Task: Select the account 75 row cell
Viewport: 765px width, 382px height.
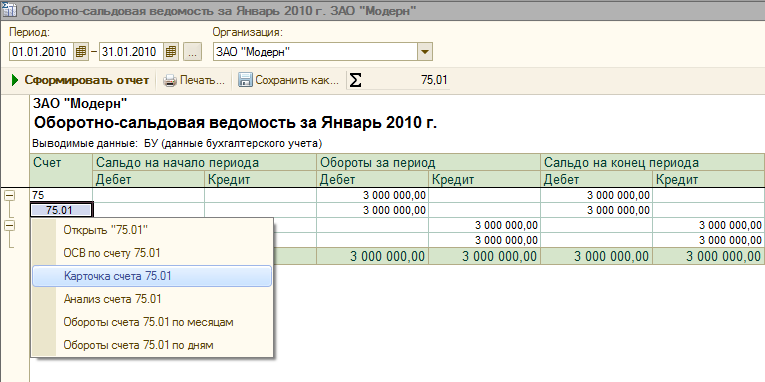Action: tap(61, 196)
